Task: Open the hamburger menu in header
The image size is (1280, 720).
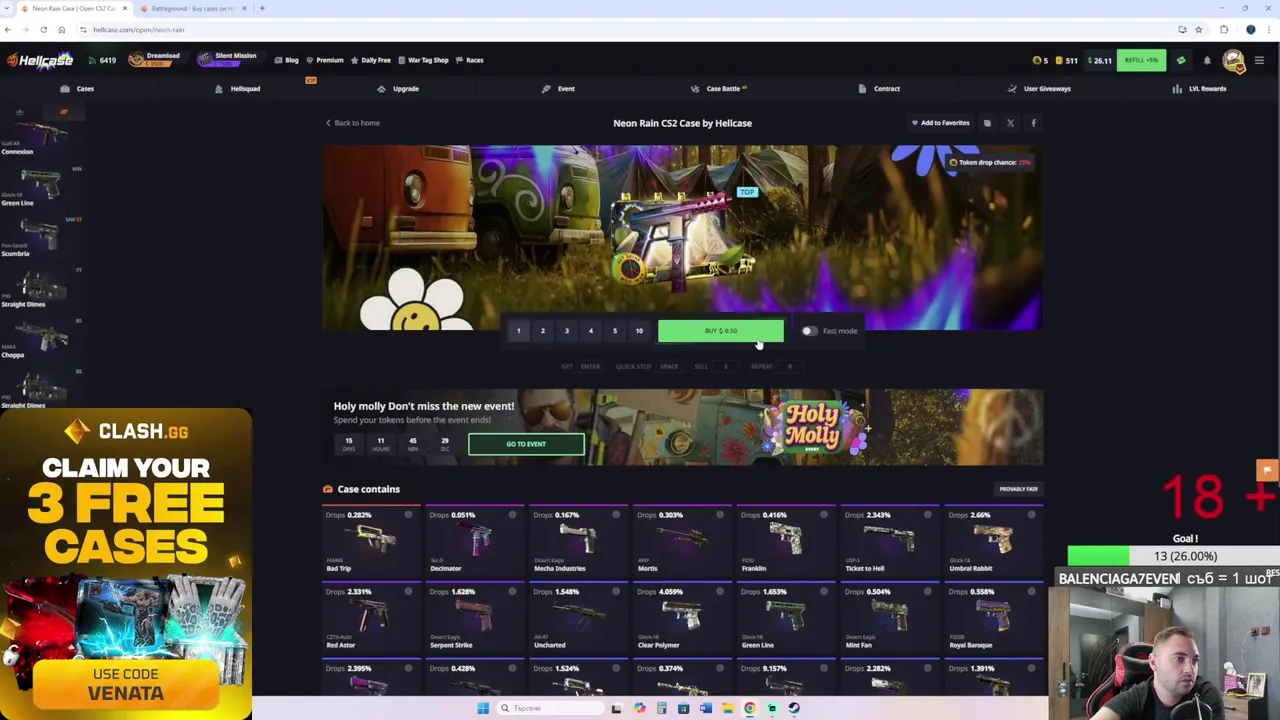Action: (x=1259, y=60)
